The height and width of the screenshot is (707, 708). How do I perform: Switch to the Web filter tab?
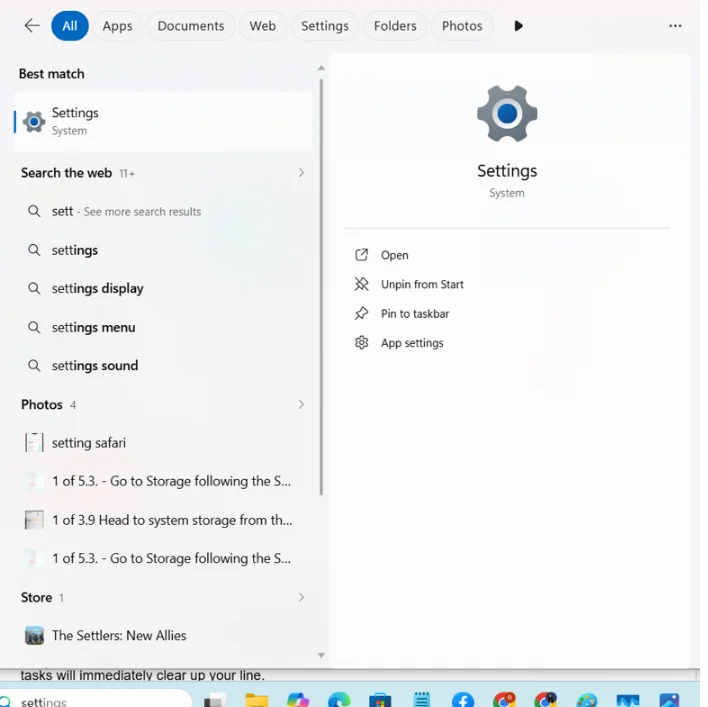(262, 26)
